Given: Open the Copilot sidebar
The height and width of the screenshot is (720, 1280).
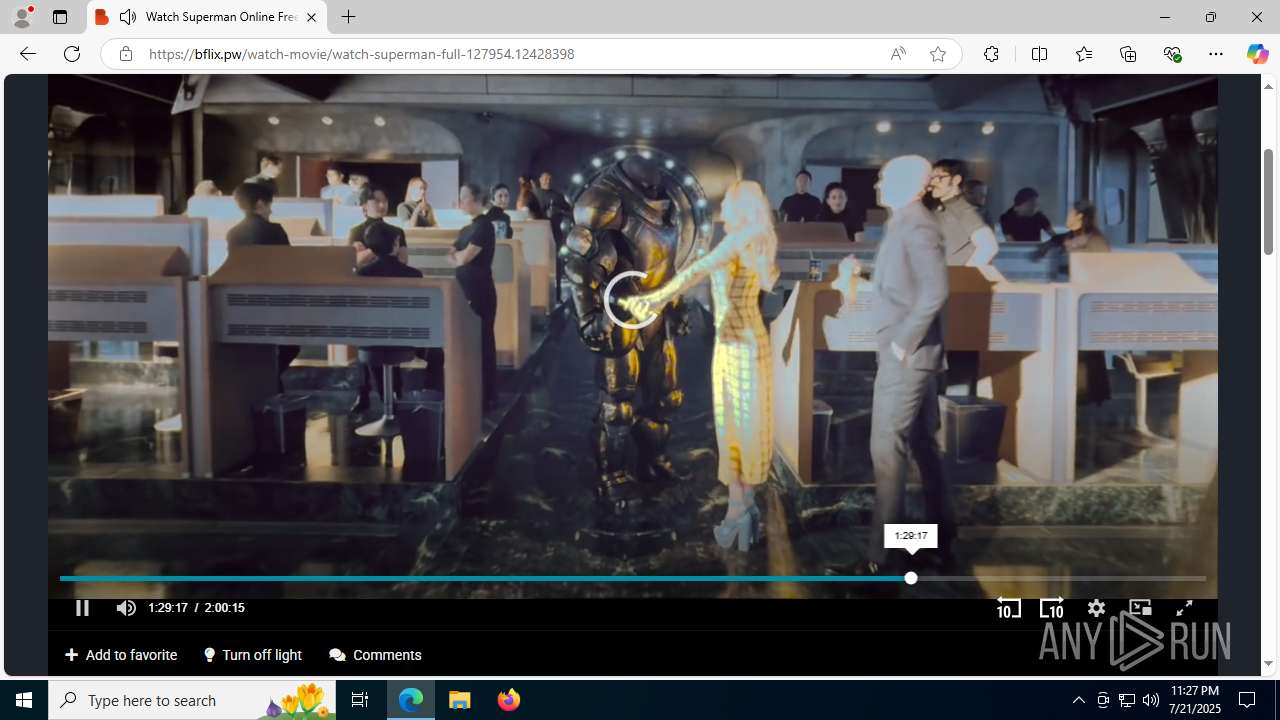Looking at the screenshot, I should 1257,54.
